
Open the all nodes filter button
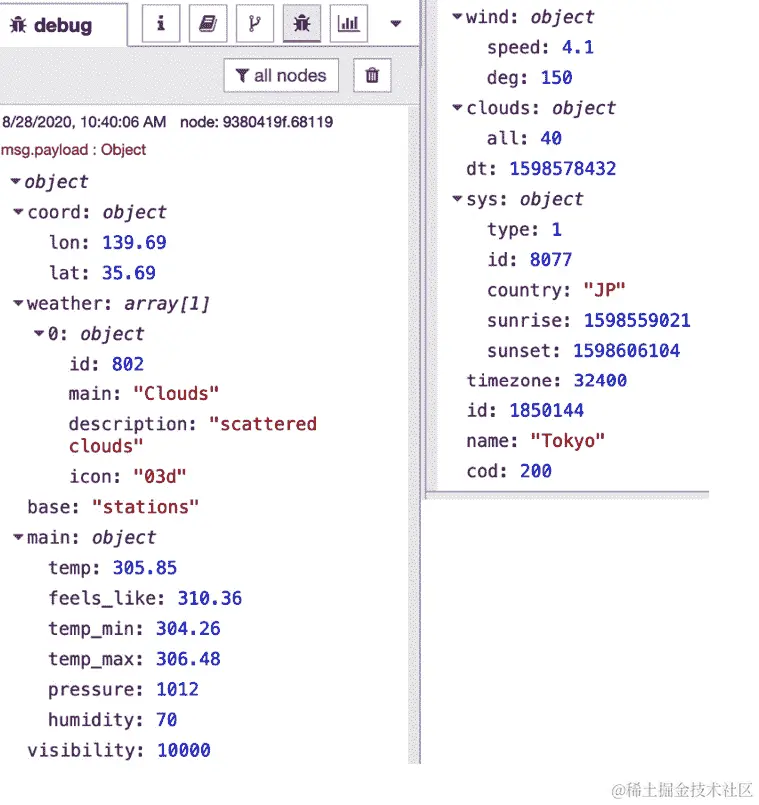(281, 75)
